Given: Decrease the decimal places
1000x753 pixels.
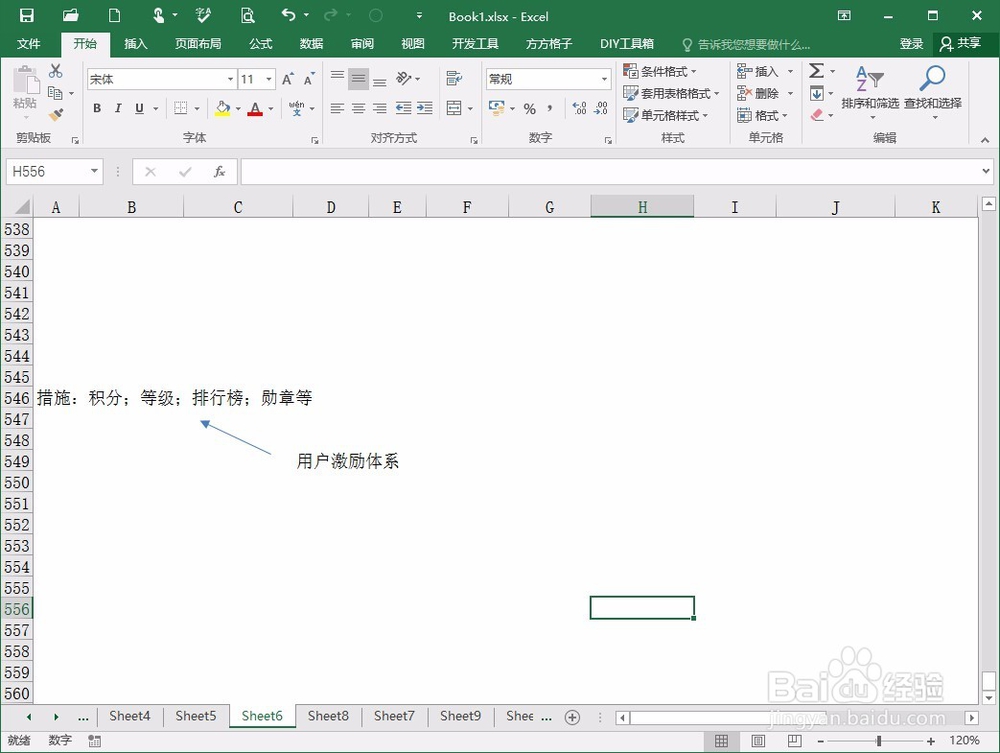Looking at the screenshot, I should tap(601, 108).
